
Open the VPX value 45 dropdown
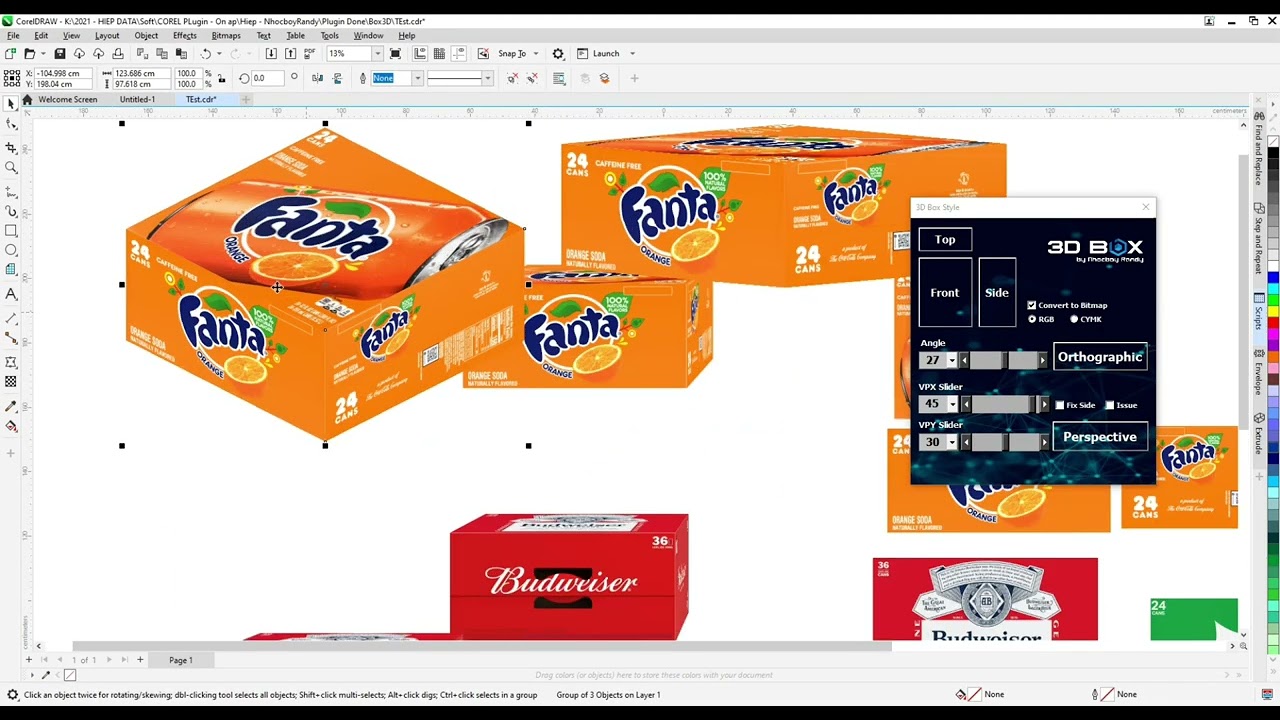951,404
